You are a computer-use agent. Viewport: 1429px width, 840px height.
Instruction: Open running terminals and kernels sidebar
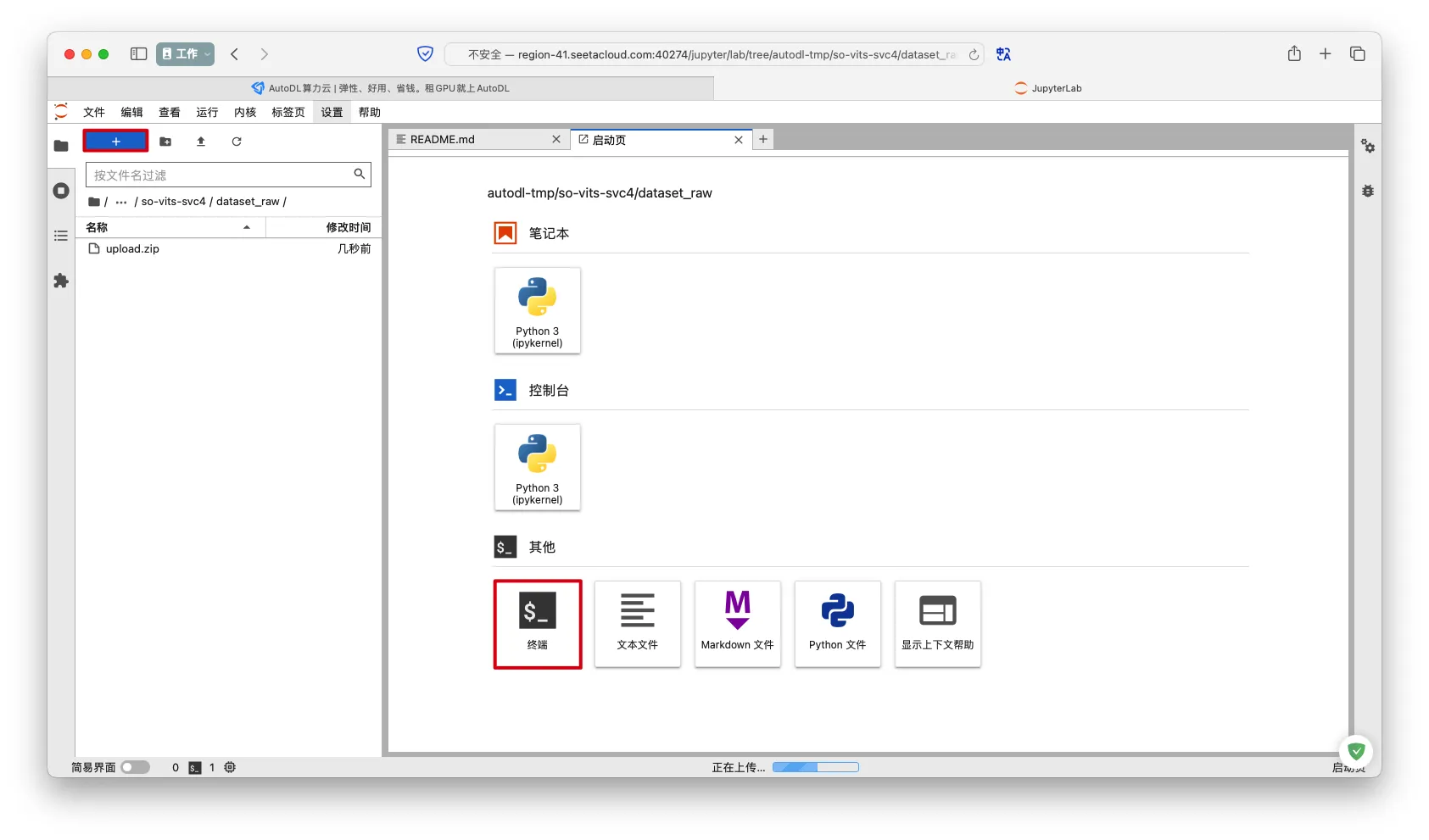tap(61, 191)
